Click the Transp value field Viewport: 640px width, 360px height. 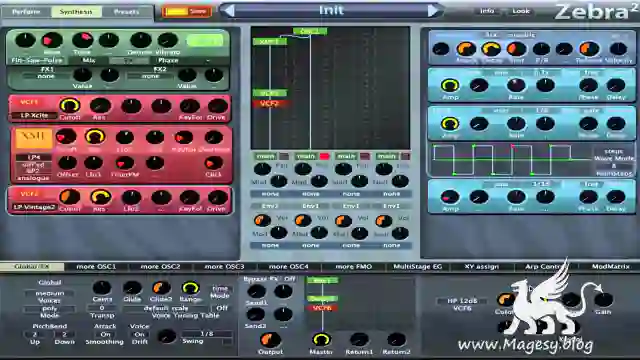(x=102, y=308)
